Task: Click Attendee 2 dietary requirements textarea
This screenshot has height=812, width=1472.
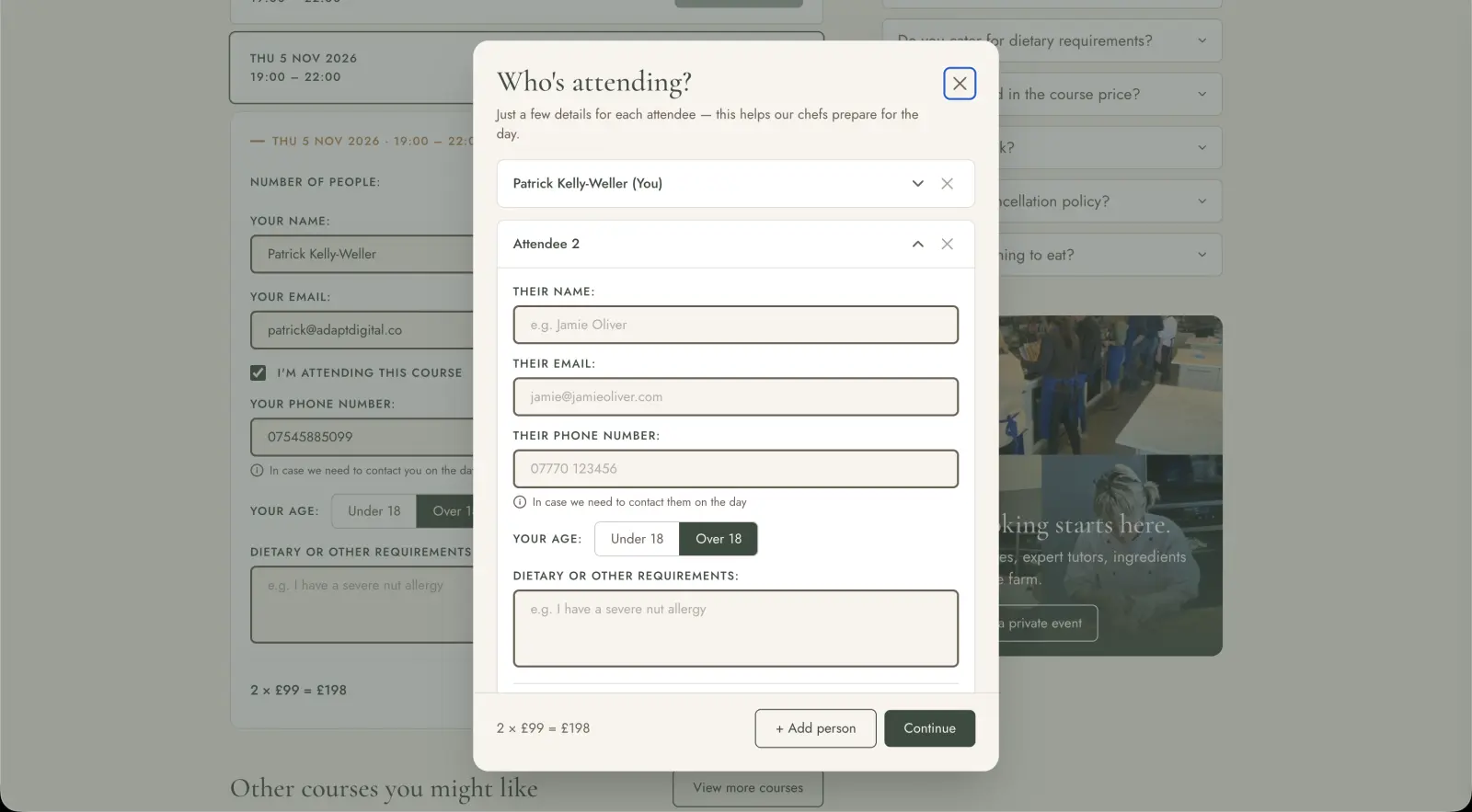Action: (x=735, y=628)
